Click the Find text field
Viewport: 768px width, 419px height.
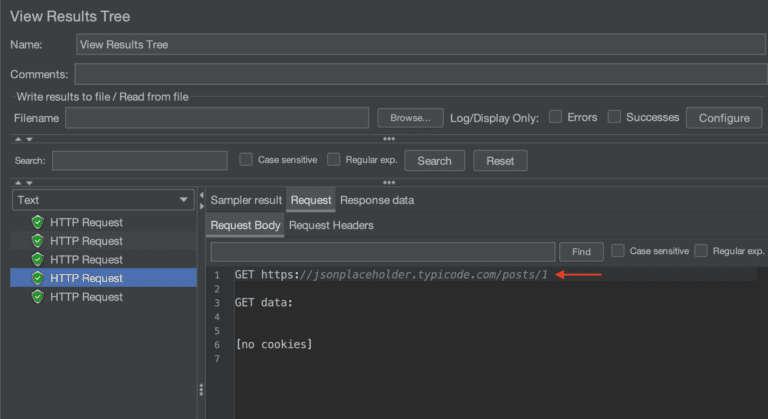tap(383, 252)
